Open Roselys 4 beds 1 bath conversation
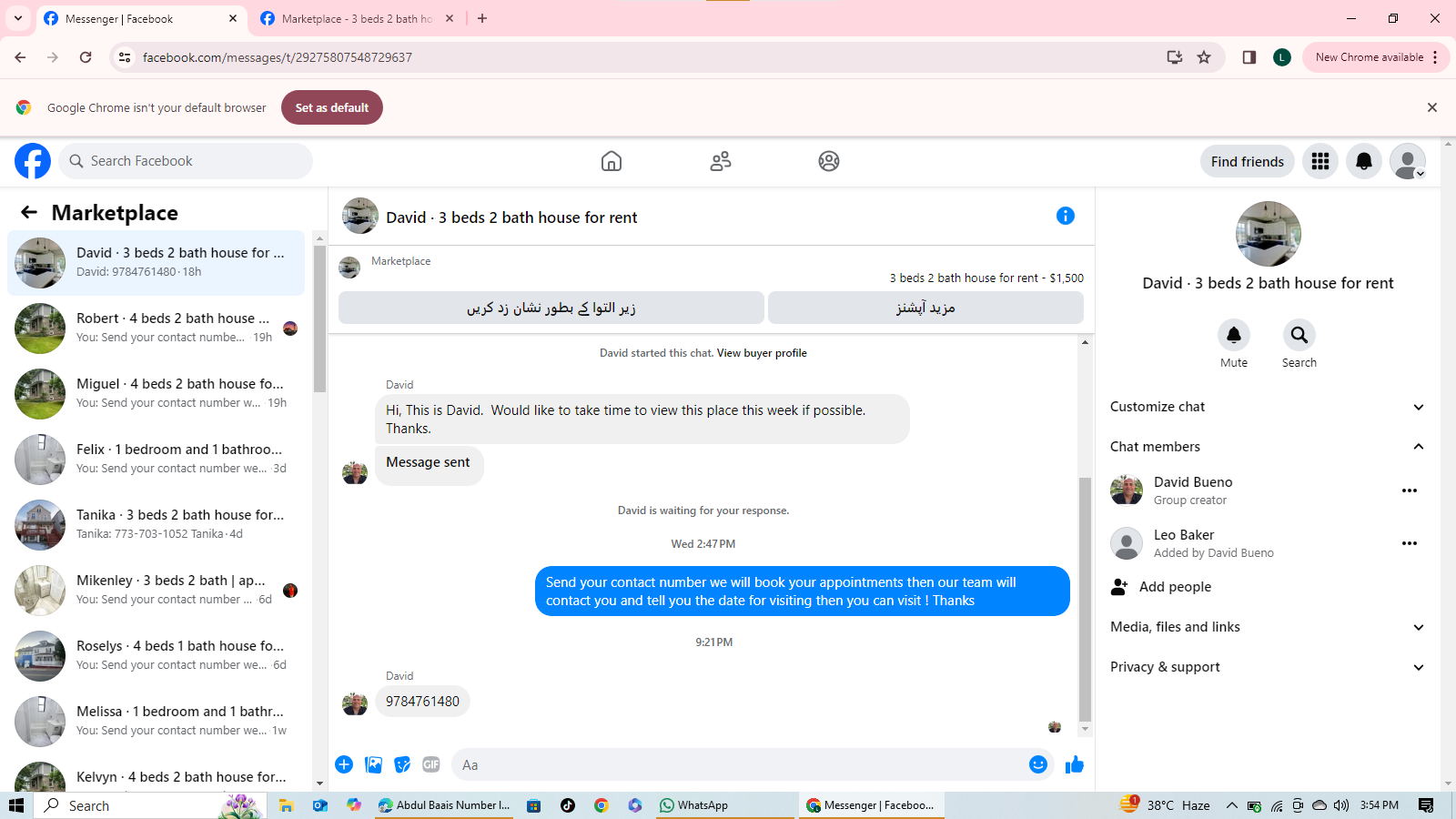The image size is (1456, 819). (x=157, y=655)
